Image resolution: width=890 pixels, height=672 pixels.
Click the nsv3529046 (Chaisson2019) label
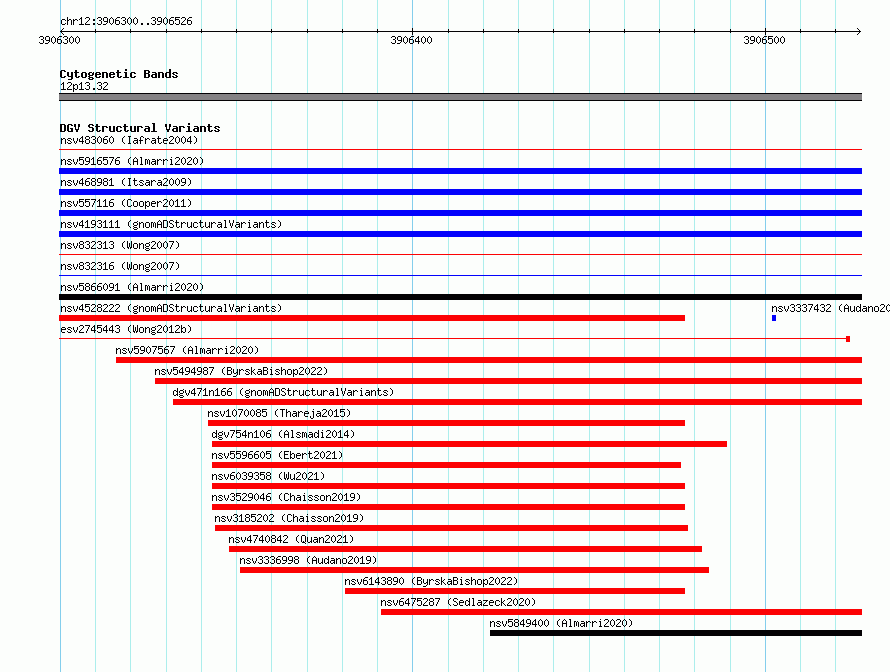click(286, 497)
